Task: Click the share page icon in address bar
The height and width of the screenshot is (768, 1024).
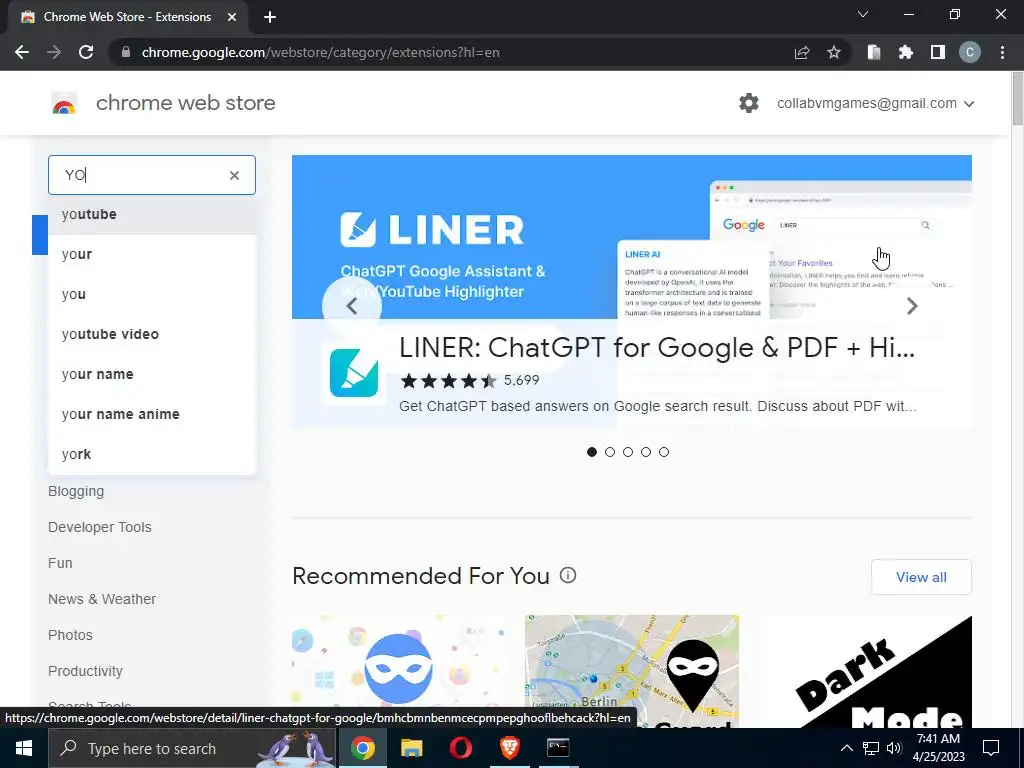Action: click(x=802, y=53)
